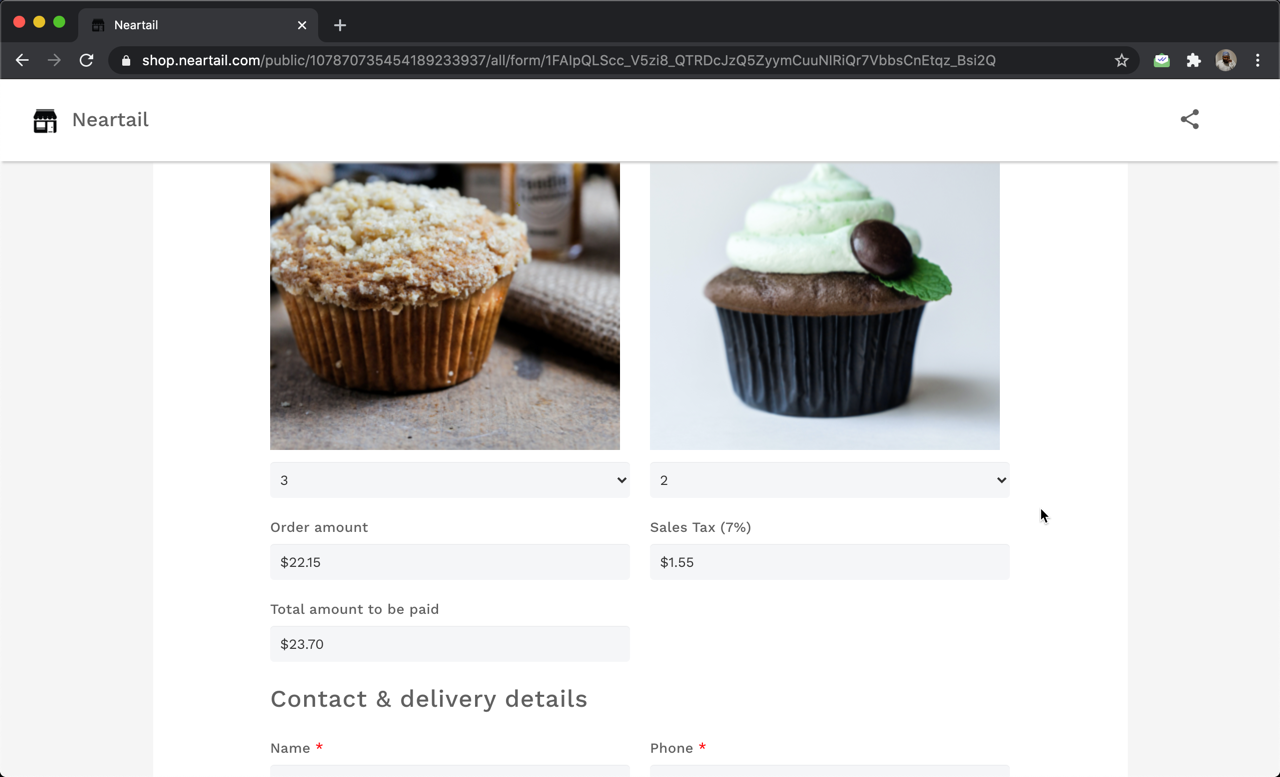This screenshot has height=777, width=1280.
Task: Open the muffin quantity dropdown showing 3
Action: click(449, 480)
